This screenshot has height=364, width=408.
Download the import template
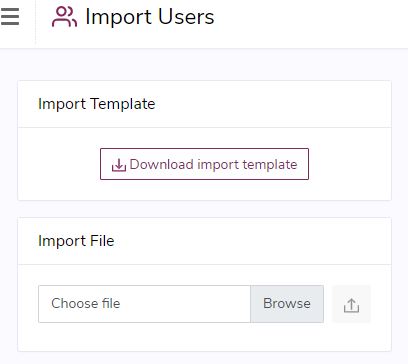(204, 164)
